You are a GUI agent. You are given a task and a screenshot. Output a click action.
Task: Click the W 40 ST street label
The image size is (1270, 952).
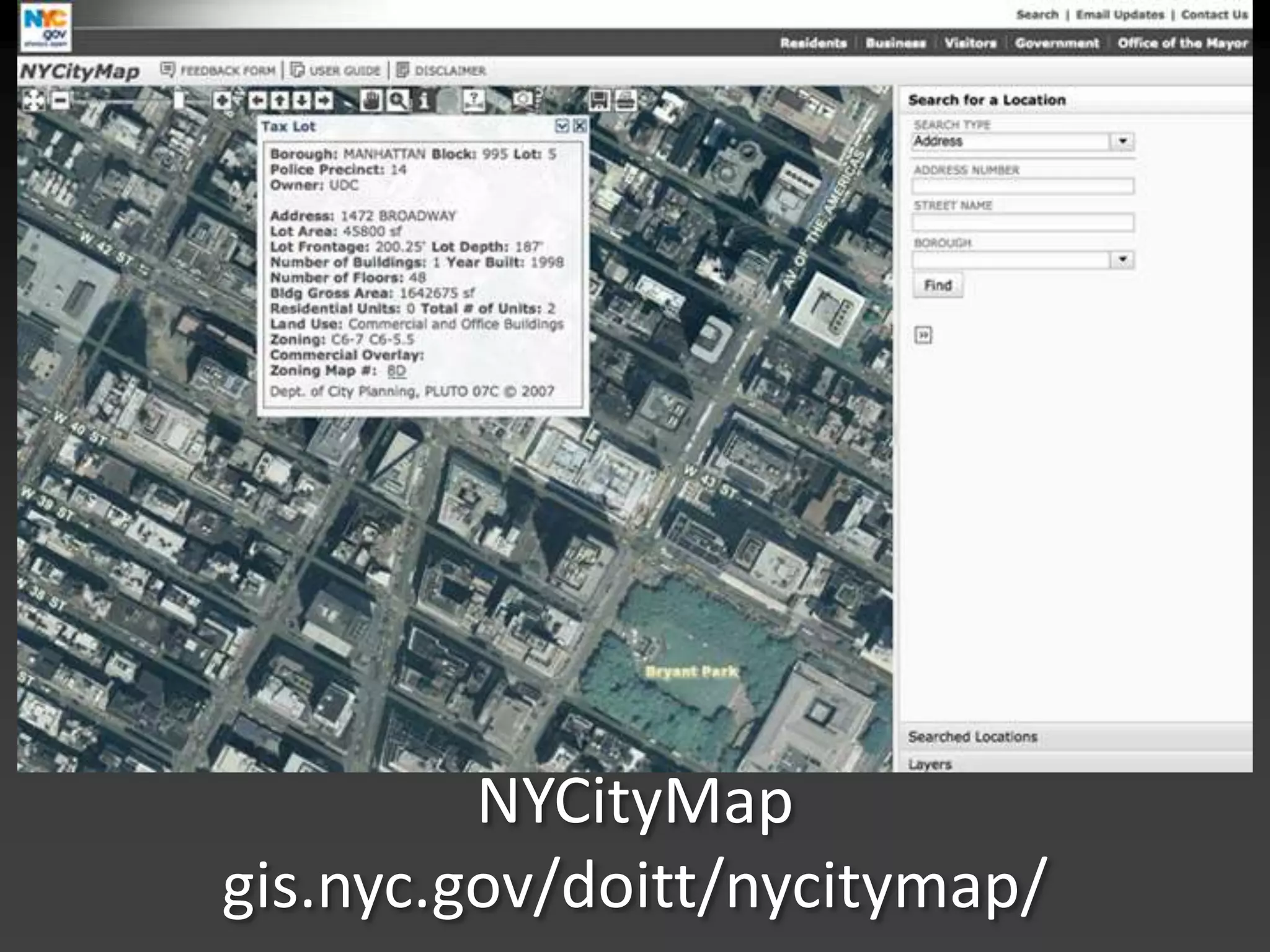[x=79, y=428]
